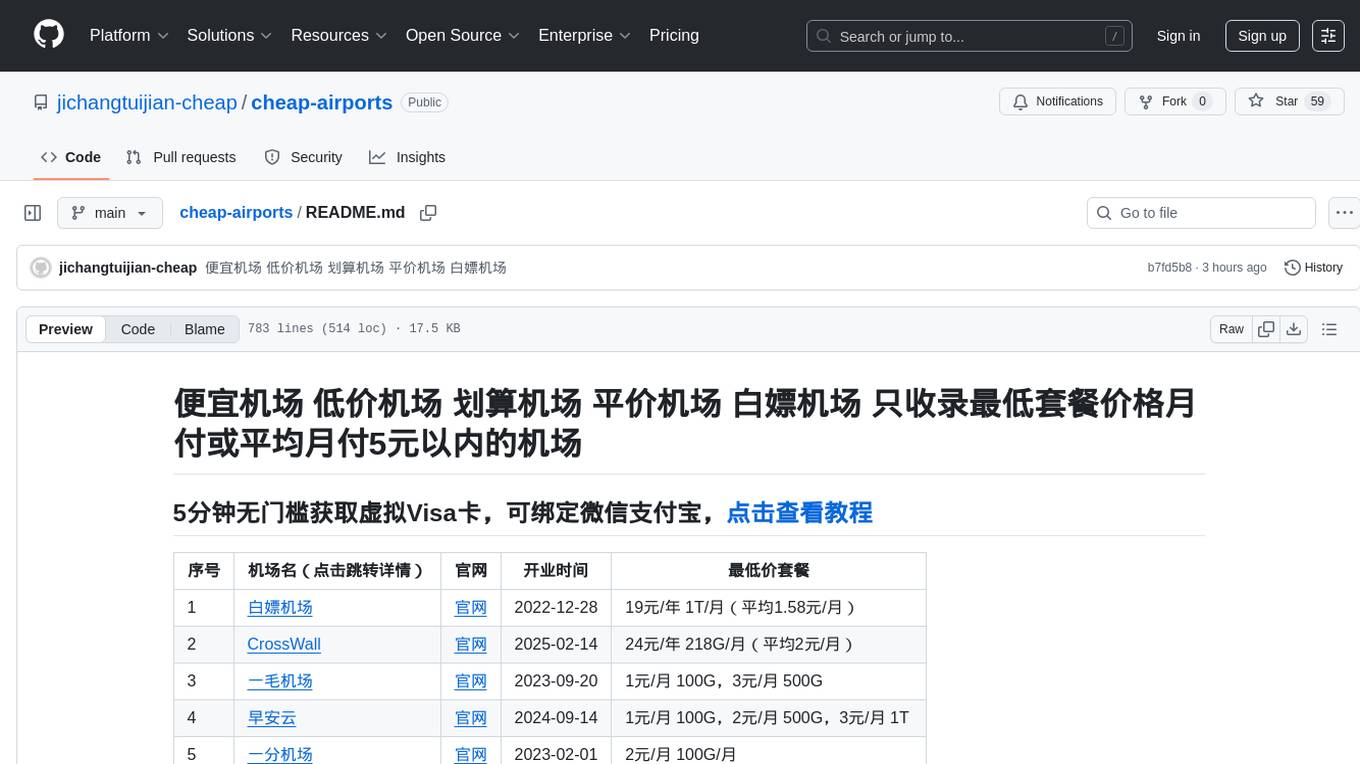The image size is (1360, 764).
Task: Open 官网 link for 白嫖机场 row
Action: (471, 607)
